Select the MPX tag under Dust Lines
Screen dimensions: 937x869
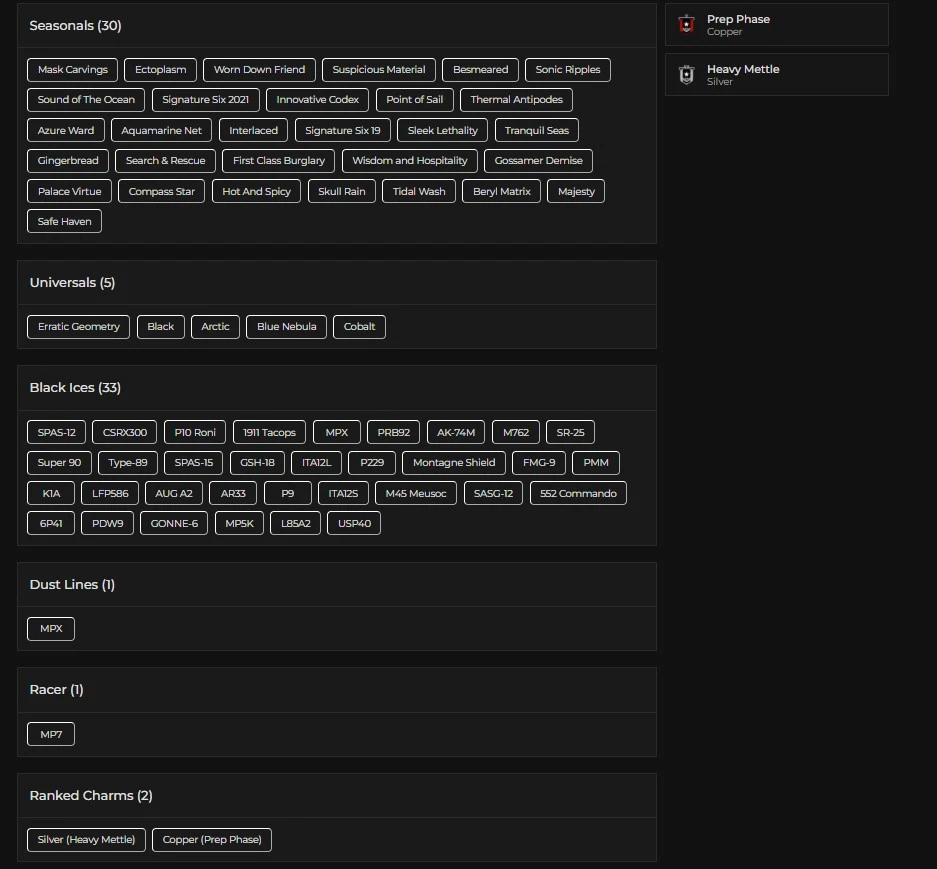click(x=51, y=629)
